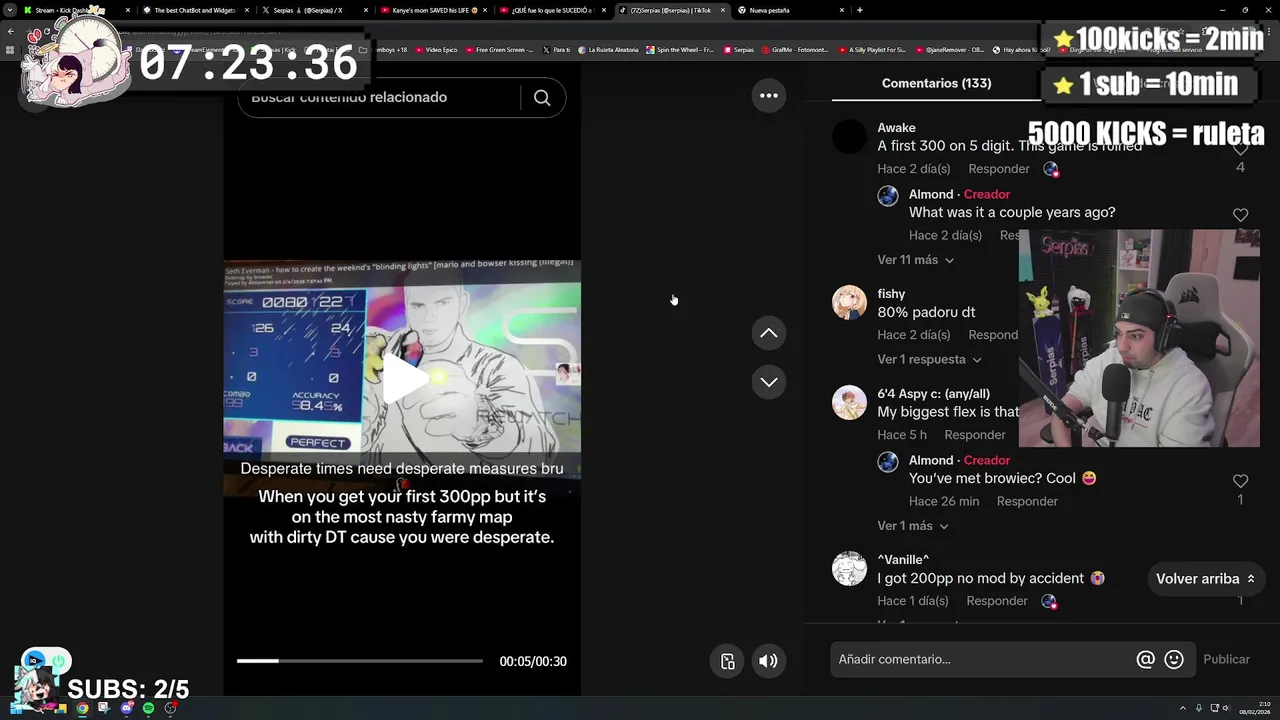Image resolution: width=1280 pixels, height=720 pixels.
Task: Open the three-dots video options menu
Action: coord(769,96)
